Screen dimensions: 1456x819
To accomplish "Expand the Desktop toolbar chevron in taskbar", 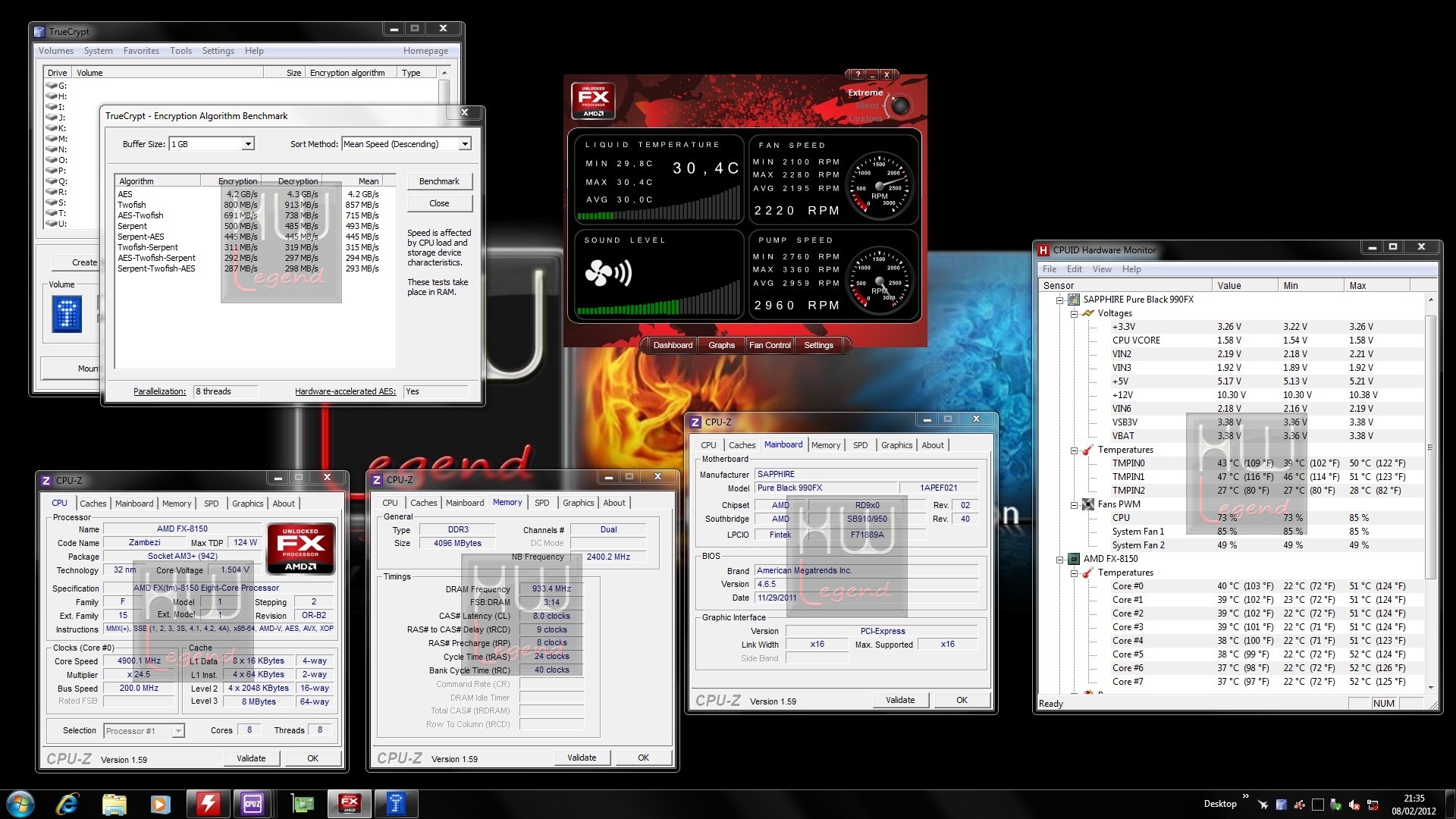I will (x=1245, y=796).
